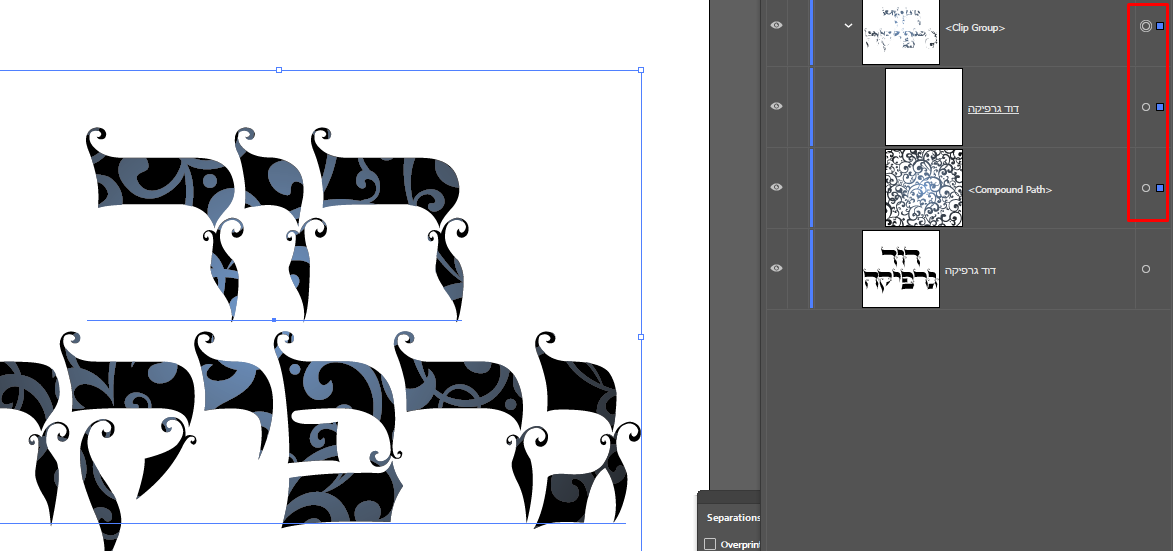Select blank white thumbnail of the clipping path
Viewport: 1173px width, 551px height.
tap(924, 107)
